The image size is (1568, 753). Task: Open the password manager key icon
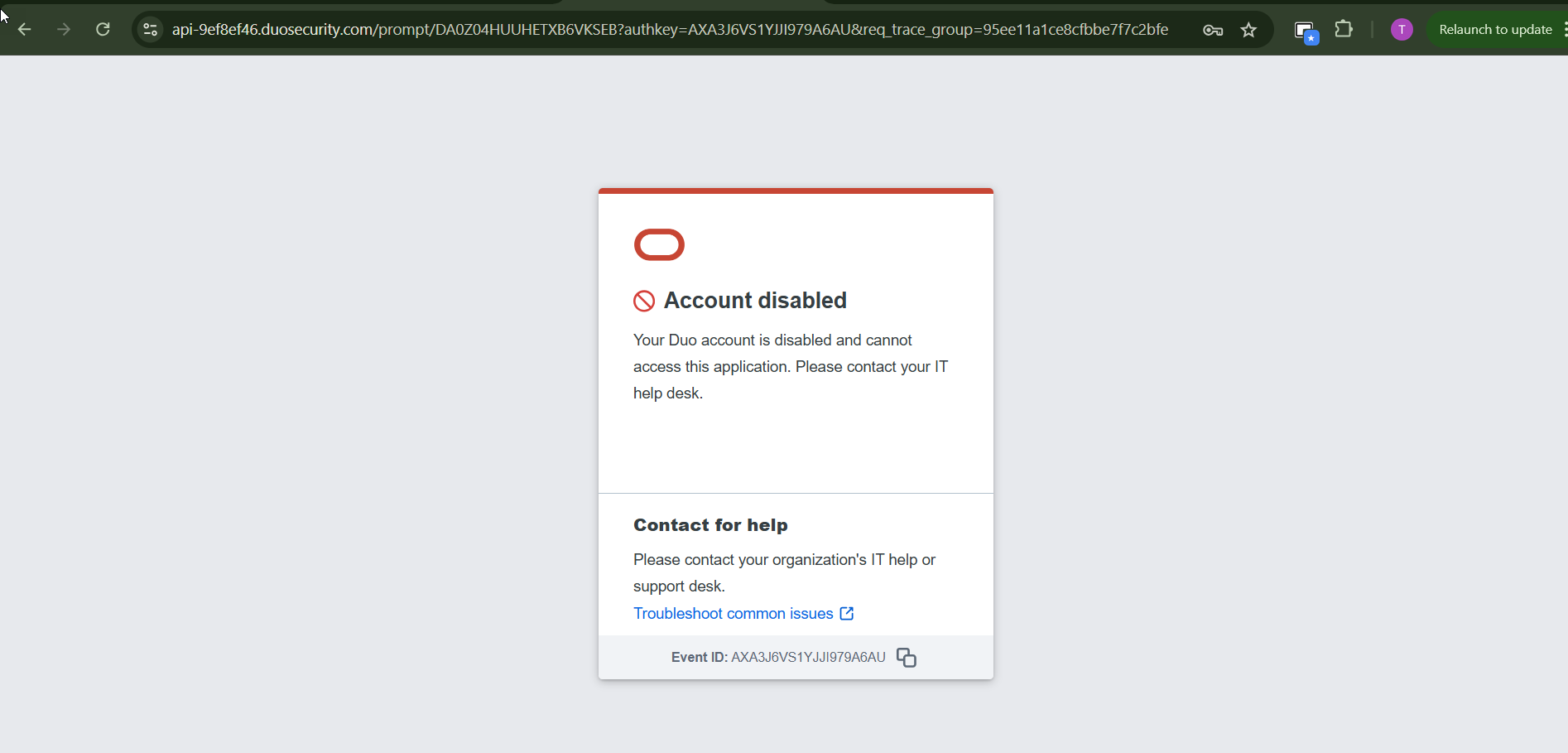[1213, 30]
